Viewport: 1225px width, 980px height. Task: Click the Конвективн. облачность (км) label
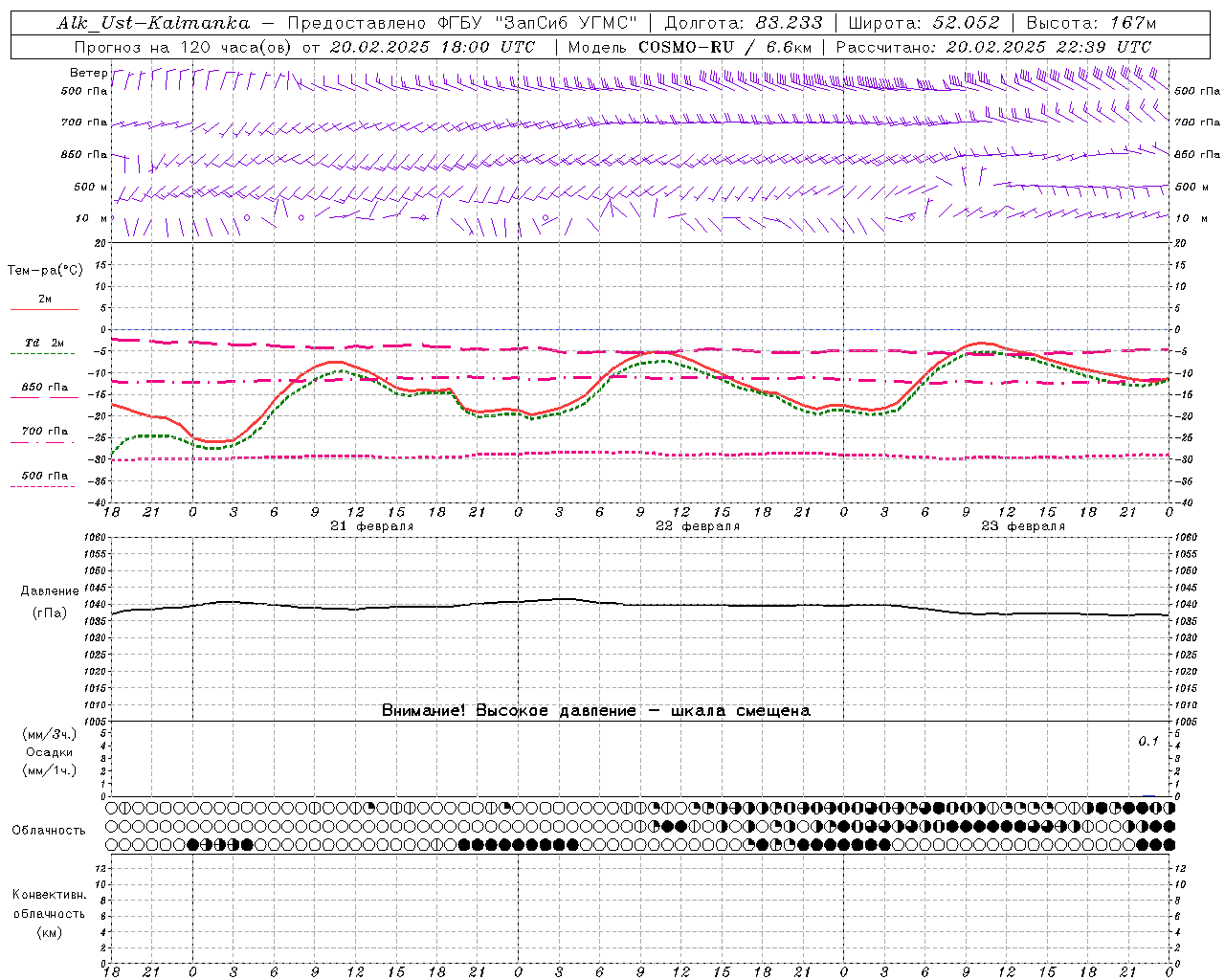tap(49, 914)
